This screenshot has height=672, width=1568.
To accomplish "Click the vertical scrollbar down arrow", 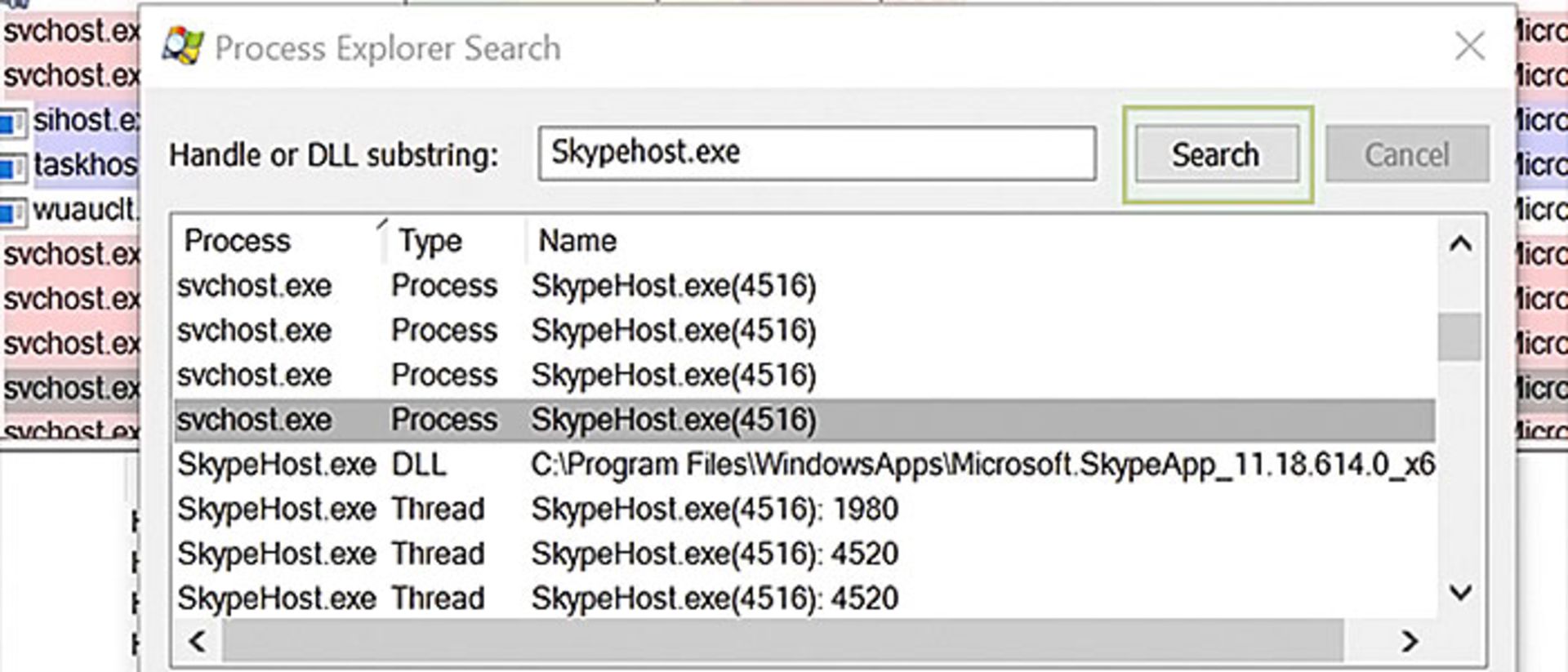I will (x=1460, y=592).
